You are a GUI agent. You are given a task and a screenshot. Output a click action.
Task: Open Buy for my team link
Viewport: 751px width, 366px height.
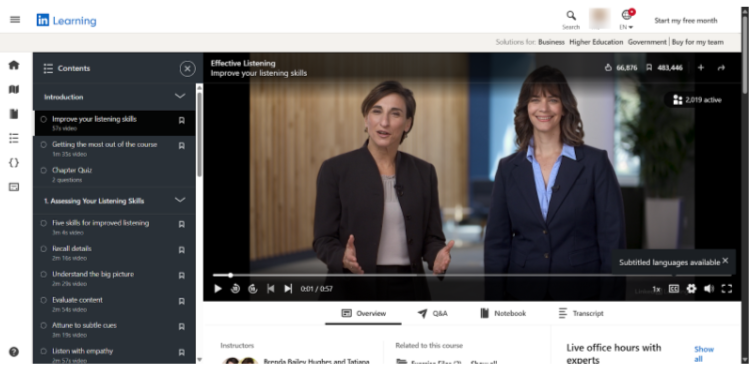697,42
